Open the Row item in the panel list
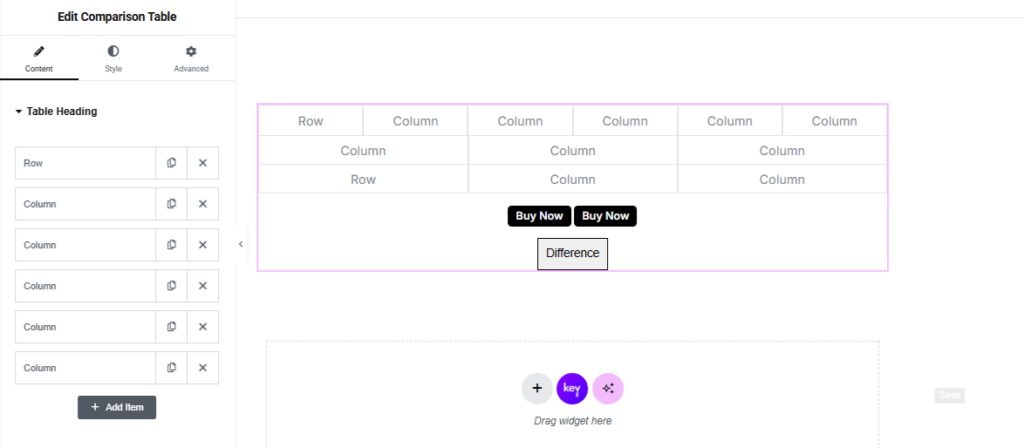Viewport: 1024px width, 448px height. (x=86, y=163)
